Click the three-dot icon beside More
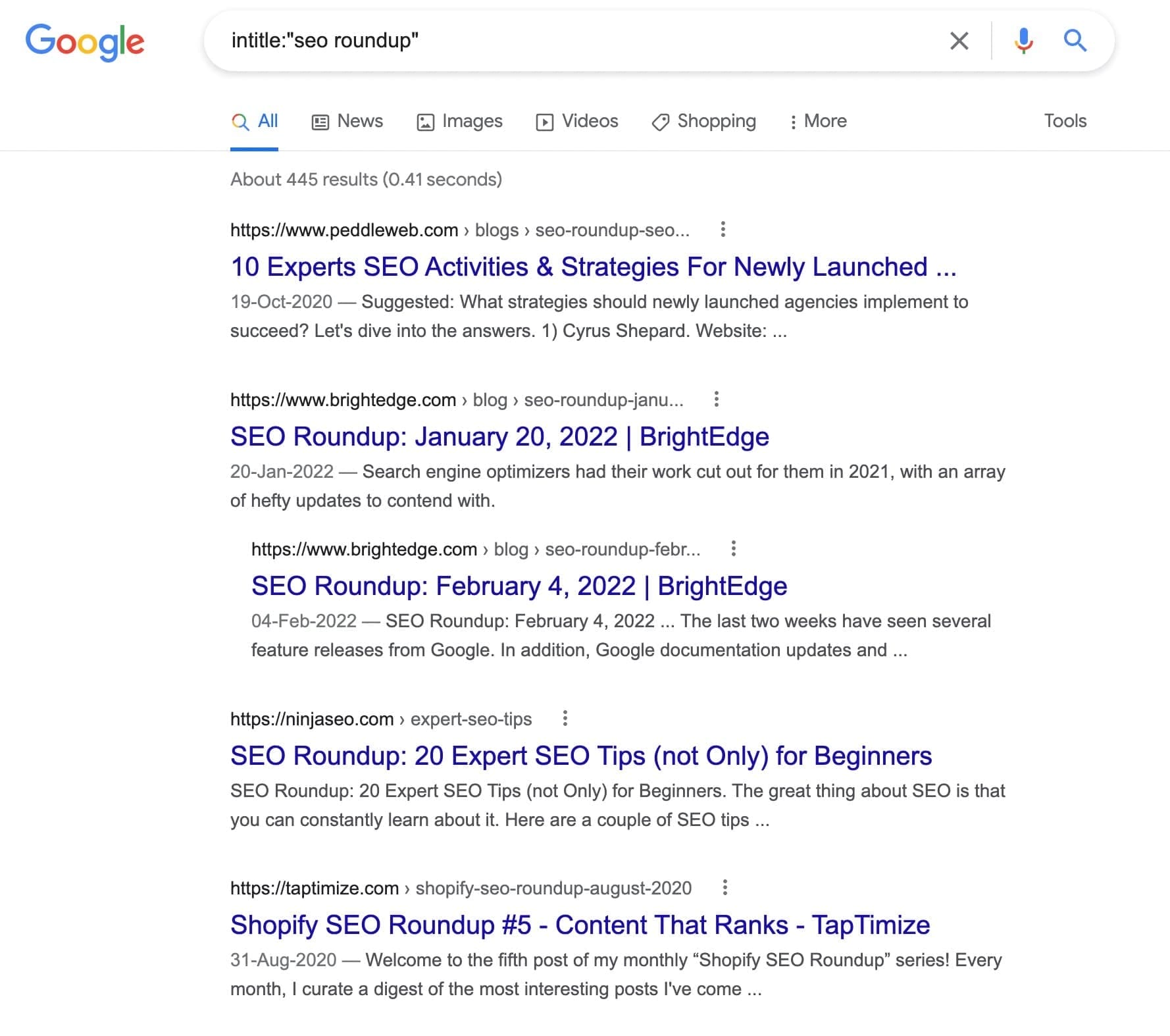 tap(793, 122)
